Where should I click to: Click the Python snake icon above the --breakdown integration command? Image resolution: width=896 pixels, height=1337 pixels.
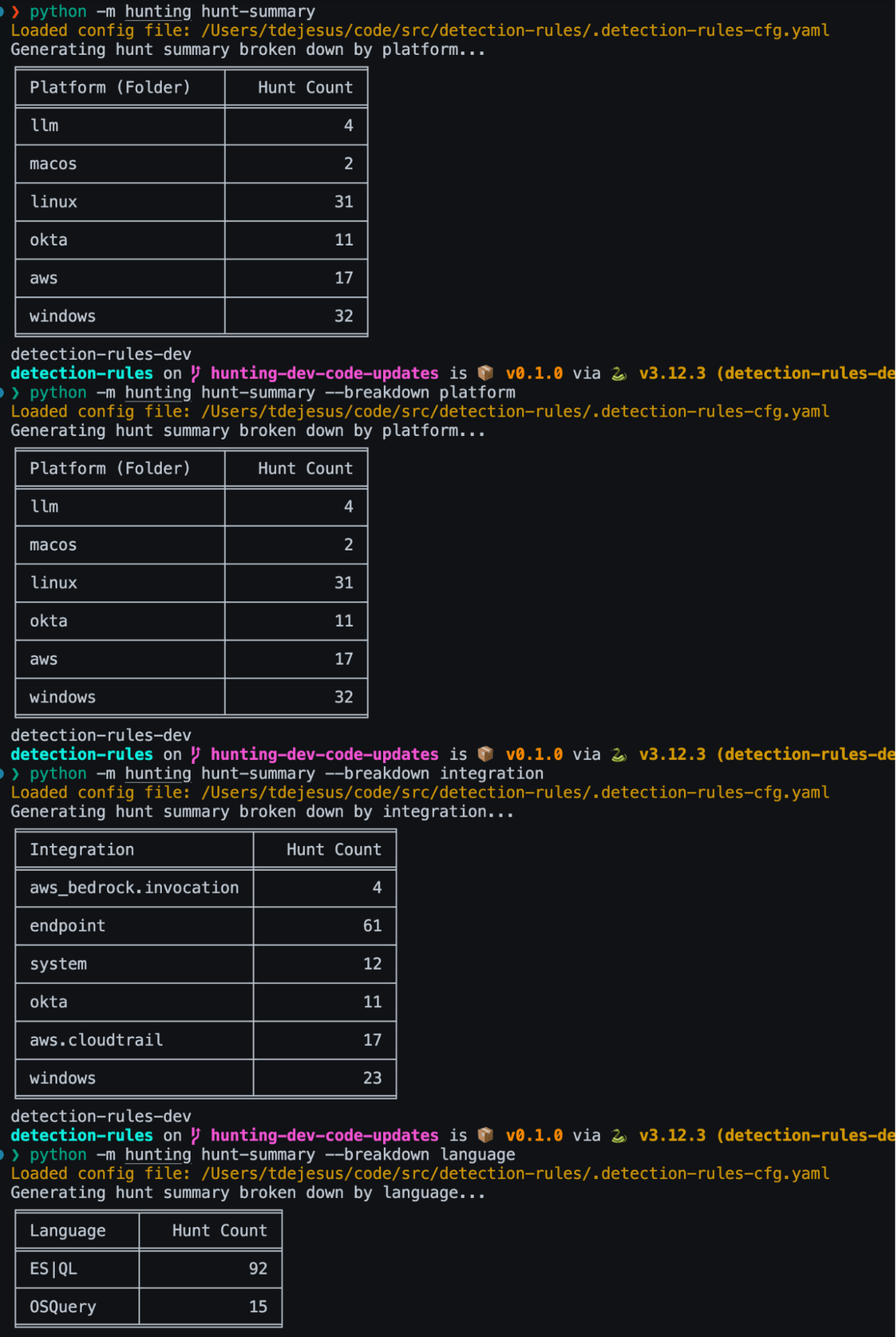[x=619, y=754]
